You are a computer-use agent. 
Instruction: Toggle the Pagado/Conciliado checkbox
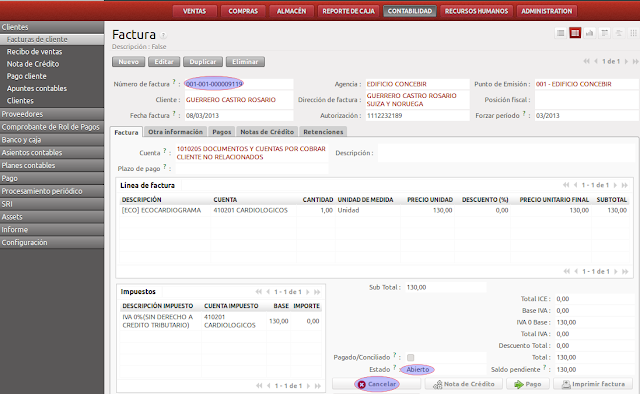[411, 357]
